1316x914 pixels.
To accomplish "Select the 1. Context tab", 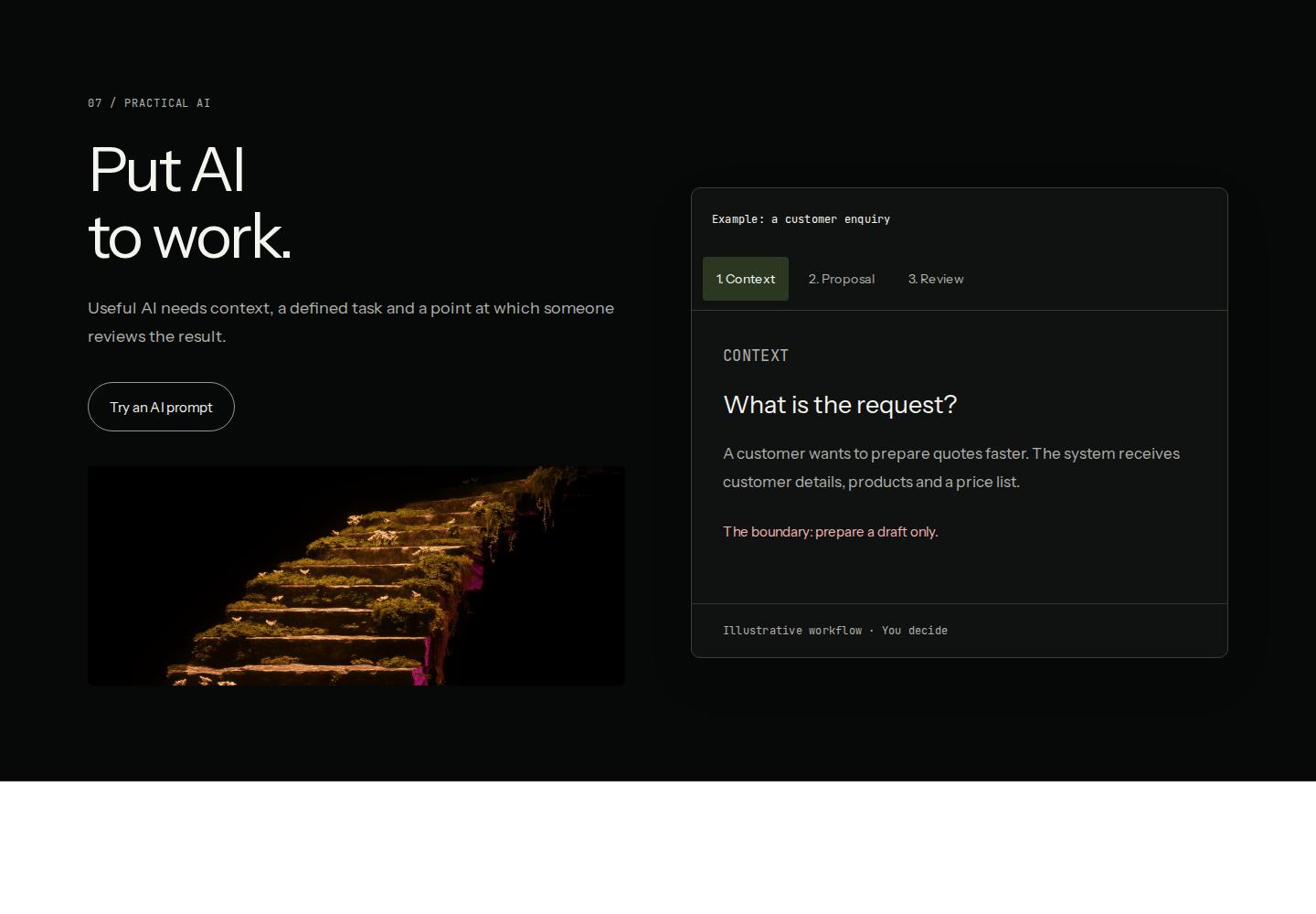I will pos(746,279).
